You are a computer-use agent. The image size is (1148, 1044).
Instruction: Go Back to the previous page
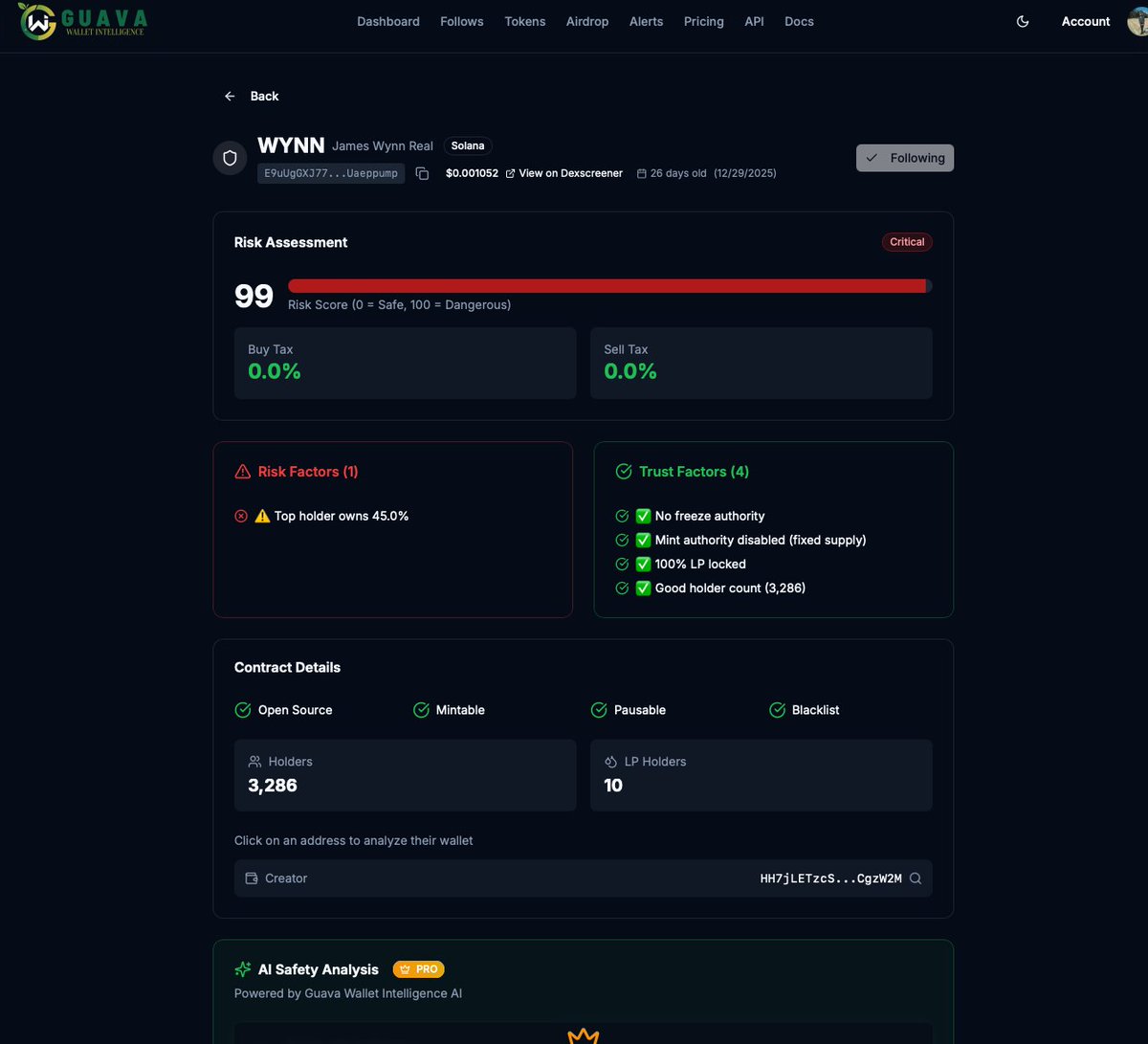coord(251,96)
